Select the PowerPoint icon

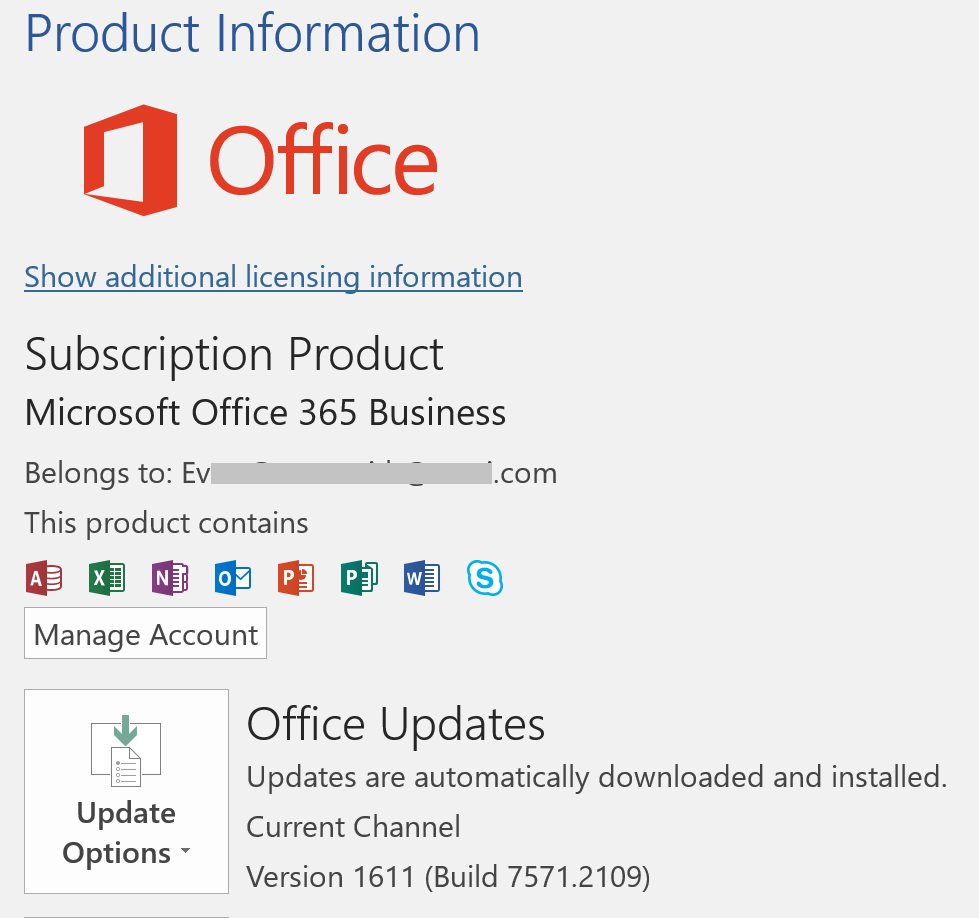click(295, 578)
